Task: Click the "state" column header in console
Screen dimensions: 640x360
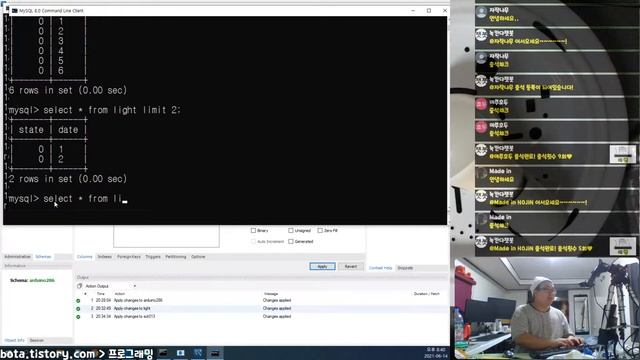Action: pos(31,130)
